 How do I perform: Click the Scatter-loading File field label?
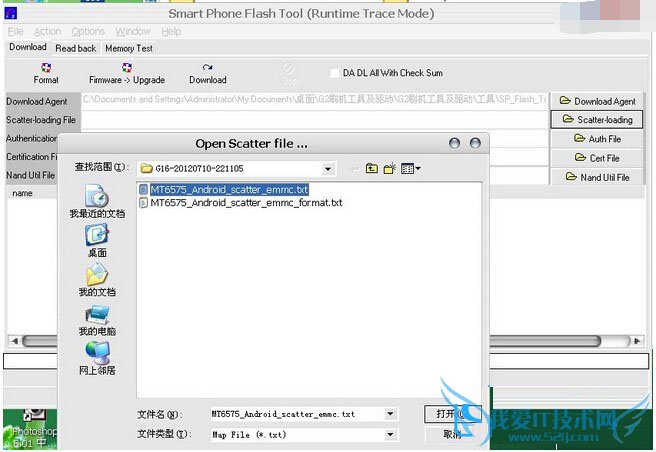pyautogui.click(x=41, y=120)
